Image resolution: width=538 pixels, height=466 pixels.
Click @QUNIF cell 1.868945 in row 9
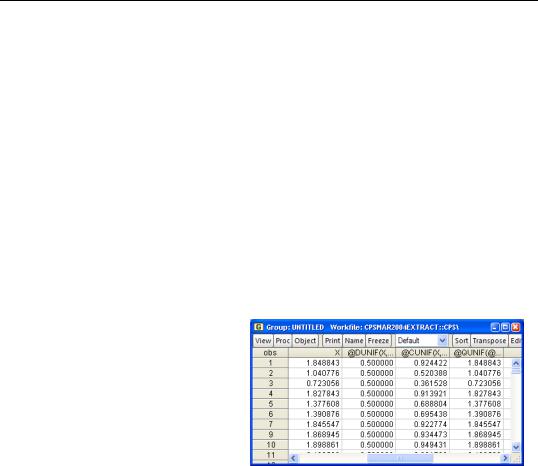click(x=477, y=434)
